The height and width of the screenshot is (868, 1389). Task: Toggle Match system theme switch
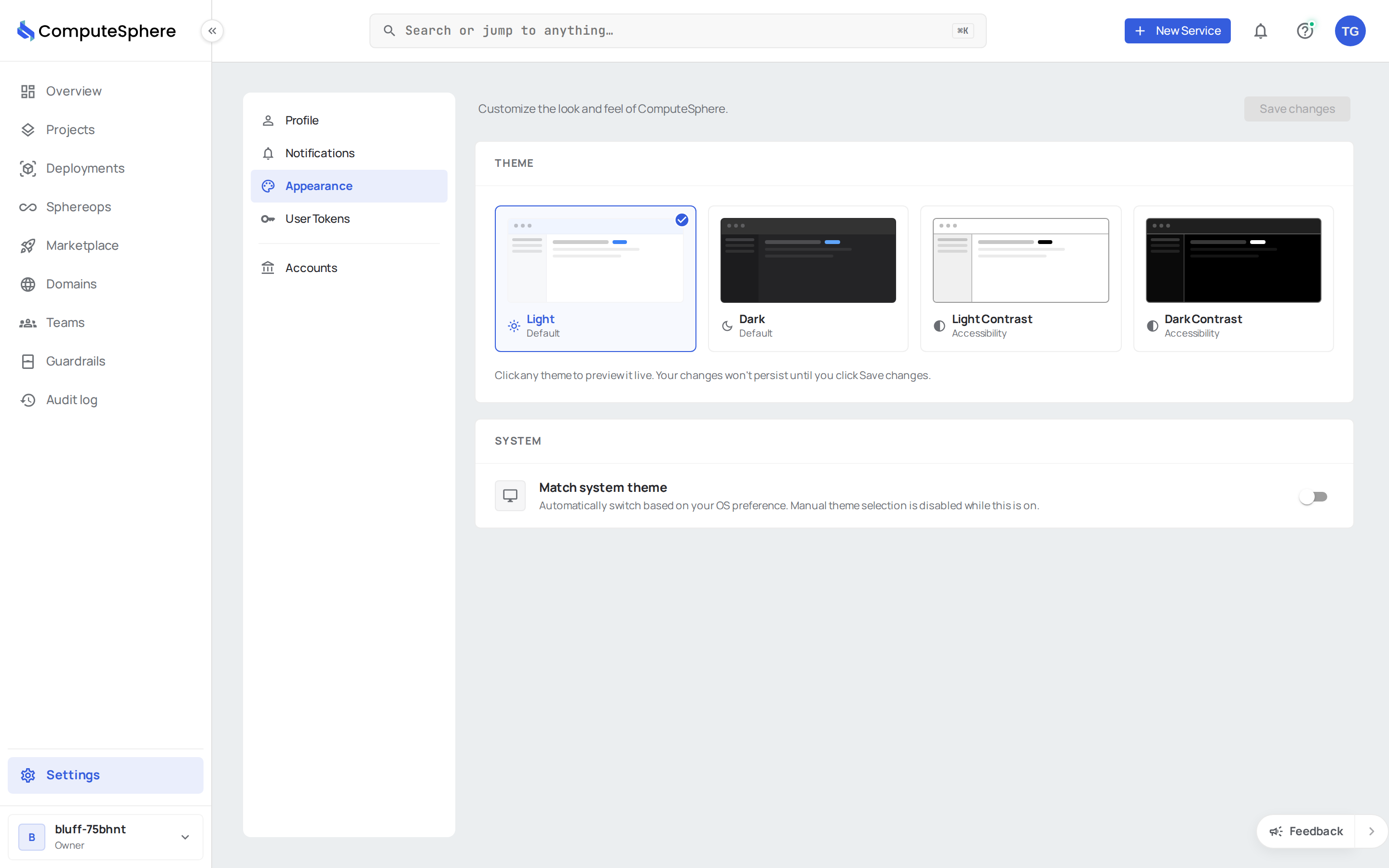coord(1313,497)
